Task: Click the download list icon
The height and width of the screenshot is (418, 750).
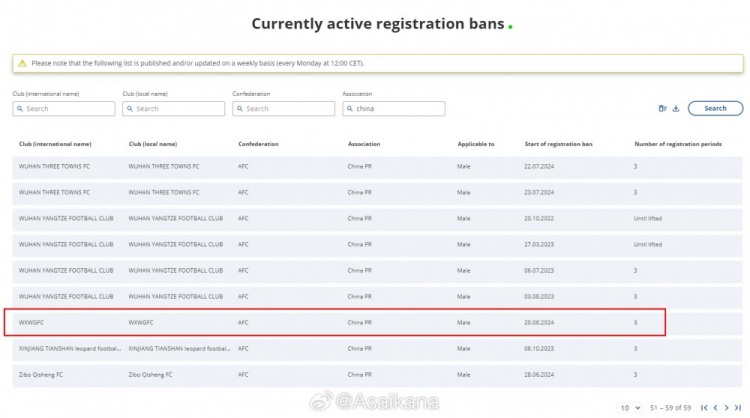Action: click(x=675, y=109)
